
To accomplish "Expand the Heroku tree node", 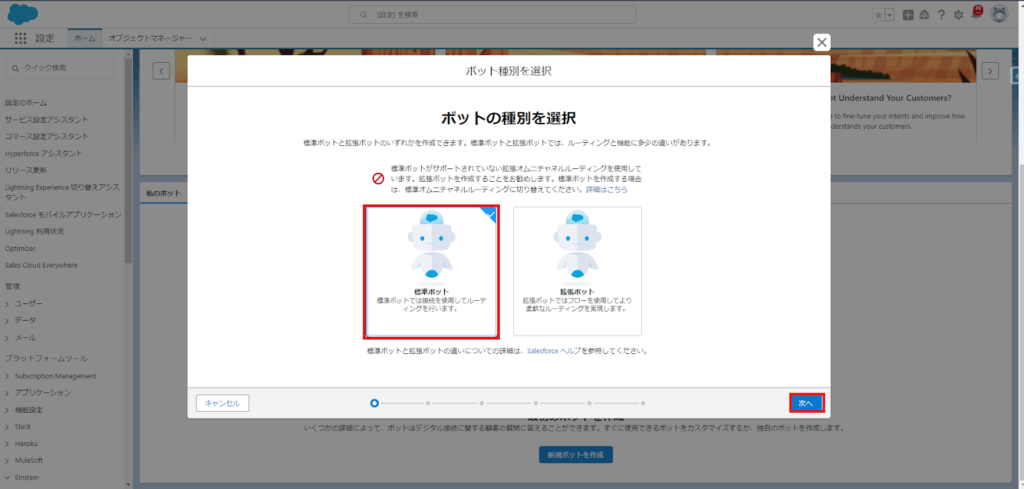I will pyautogui.click(x=7, y=443).
